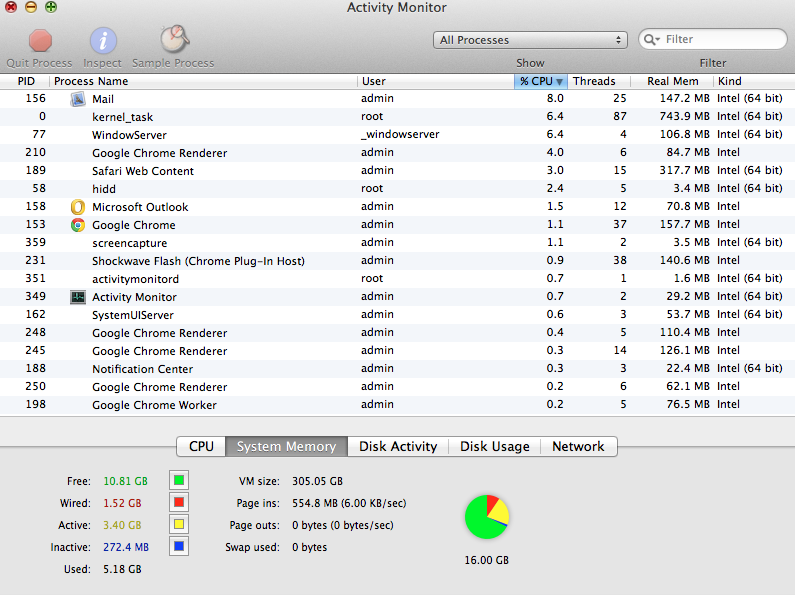Viewport: 795px width, 595px height.
Task: Click the Mail process name text
Action: click(103, 99)
